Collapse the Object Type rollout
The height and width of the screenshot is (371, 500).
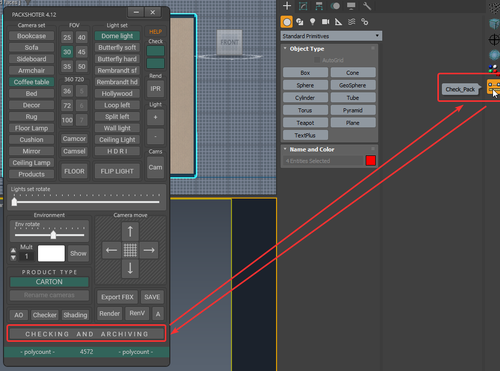(307, 49)
